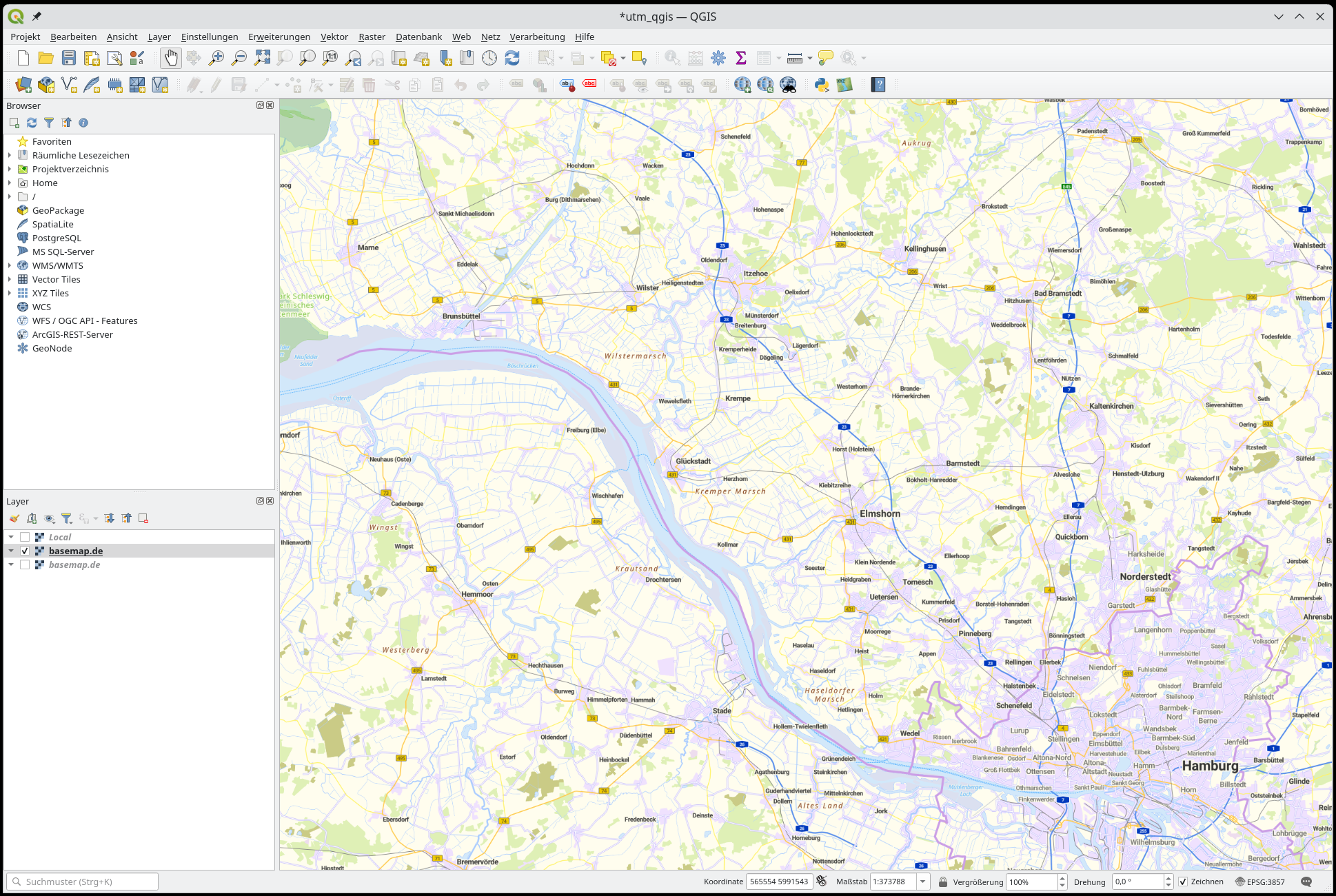Open the deselect tools dropdown arrow
Image resolution: width=1336 pixels, height=896 pixels.
(623, 58)
